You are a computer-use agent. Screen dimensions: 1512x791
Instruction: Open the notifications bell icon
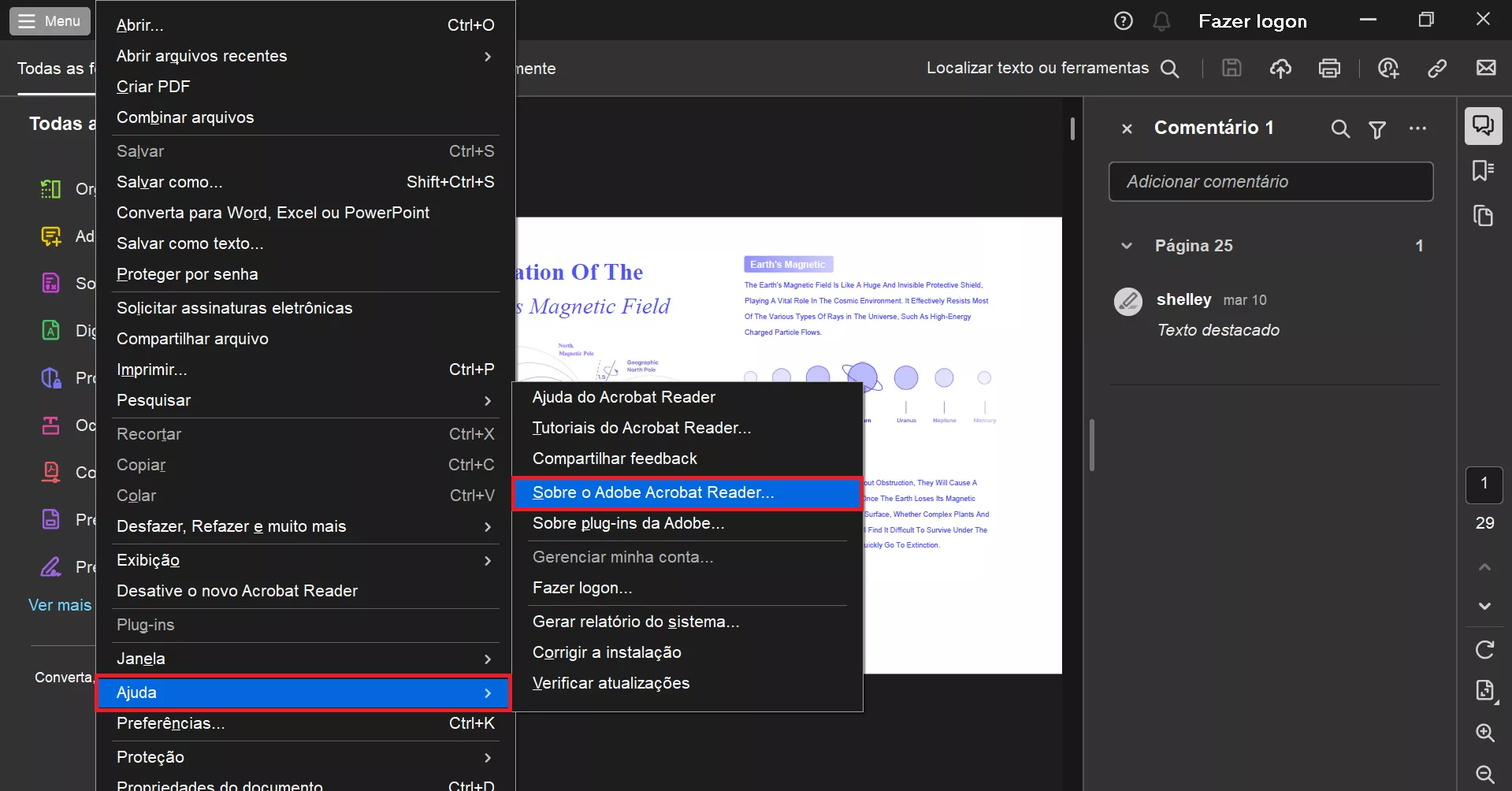click(x=1161, y=21)
